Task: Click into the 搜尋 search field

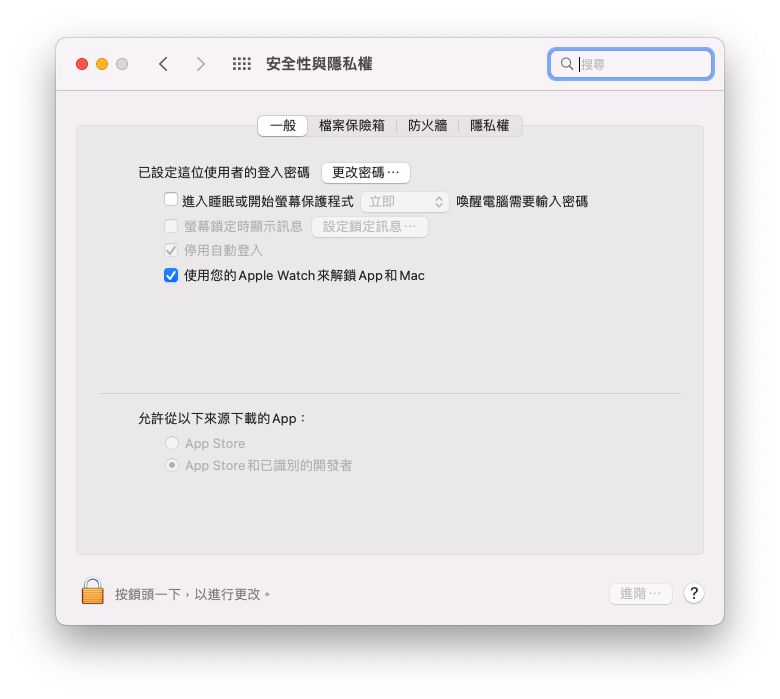Action: tap(631, 64)
